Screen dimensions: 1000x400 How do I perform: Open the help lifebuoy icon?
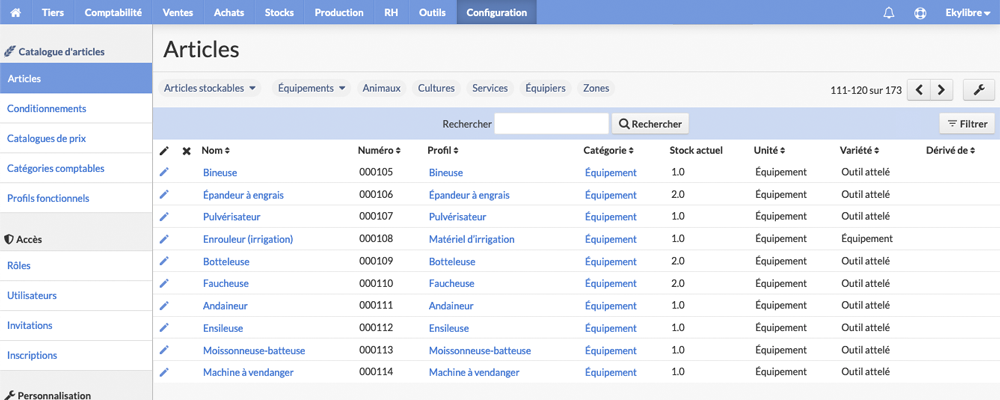[x=920, y=13]
